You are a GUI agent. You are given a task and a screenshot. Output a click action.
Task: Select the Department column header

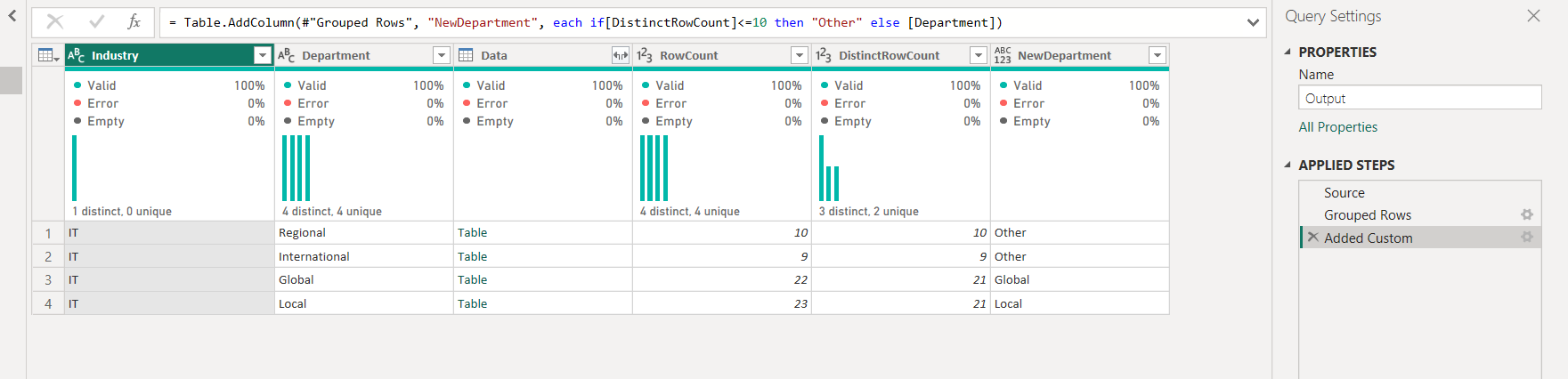point(363,55)
